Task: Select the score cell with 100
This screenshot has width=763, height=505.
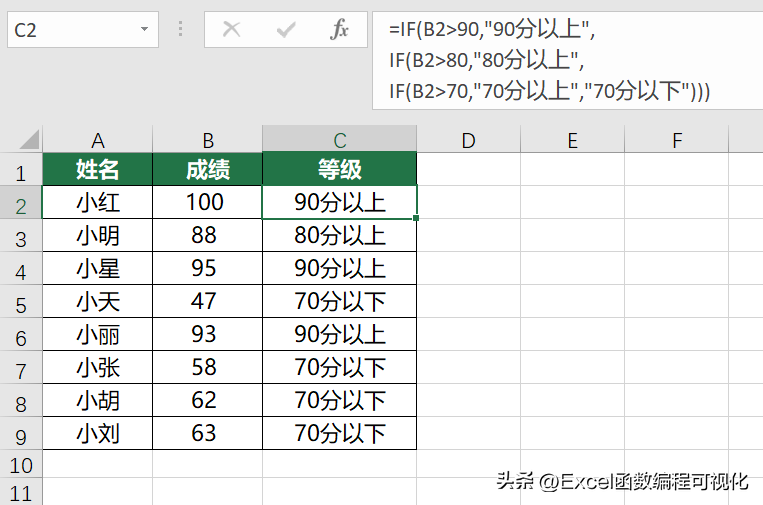Action: (208, 202)
